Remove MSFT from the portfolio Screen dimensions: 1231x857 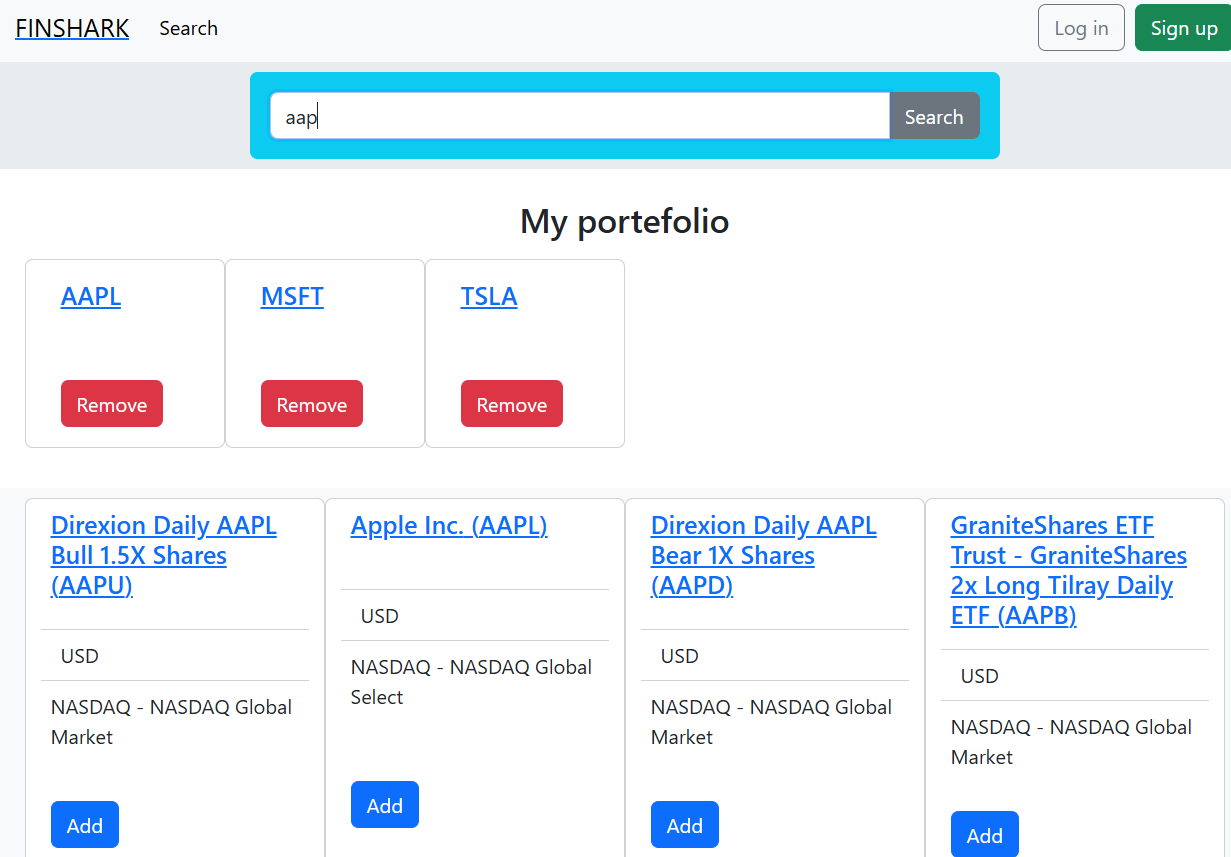[x=312, y=404]
